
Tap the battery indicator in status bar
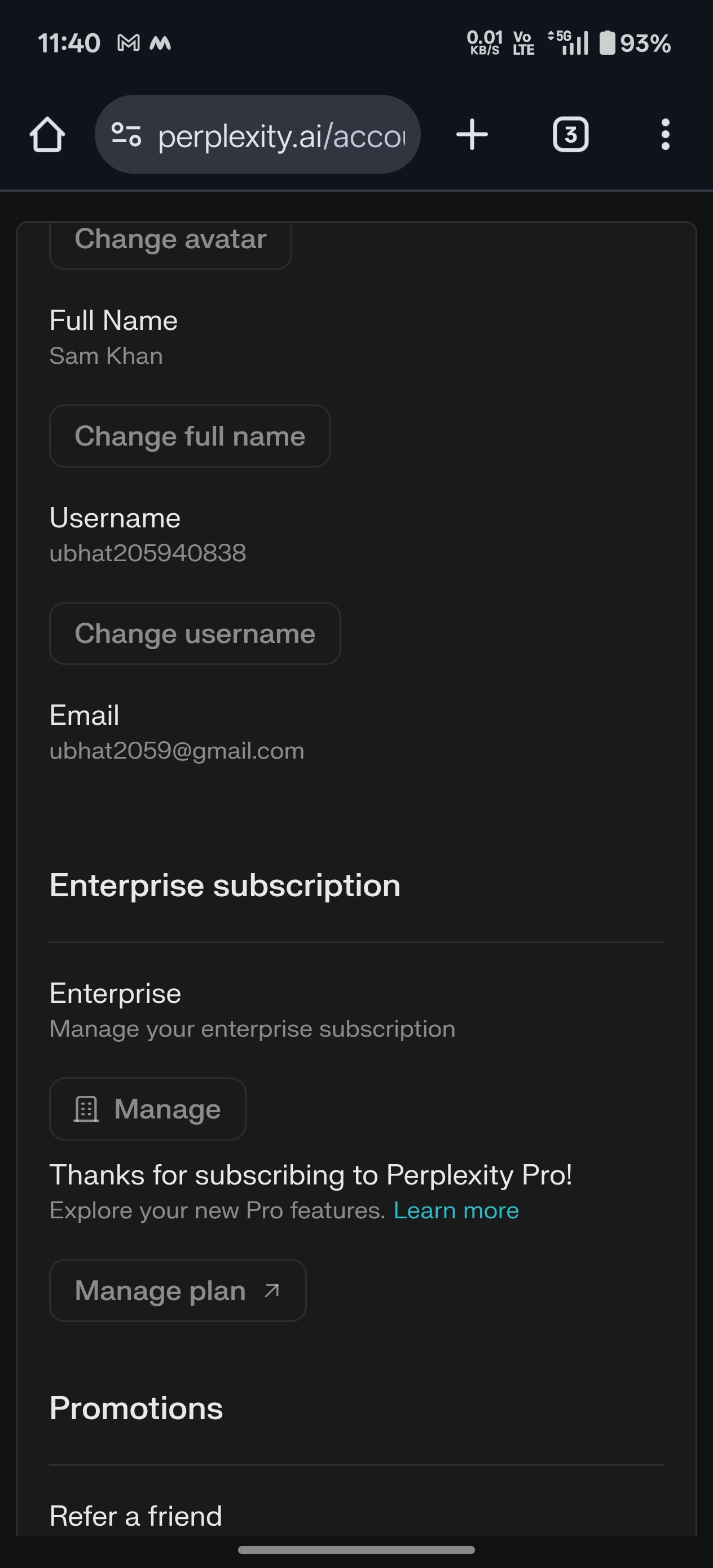pos(607,43)
